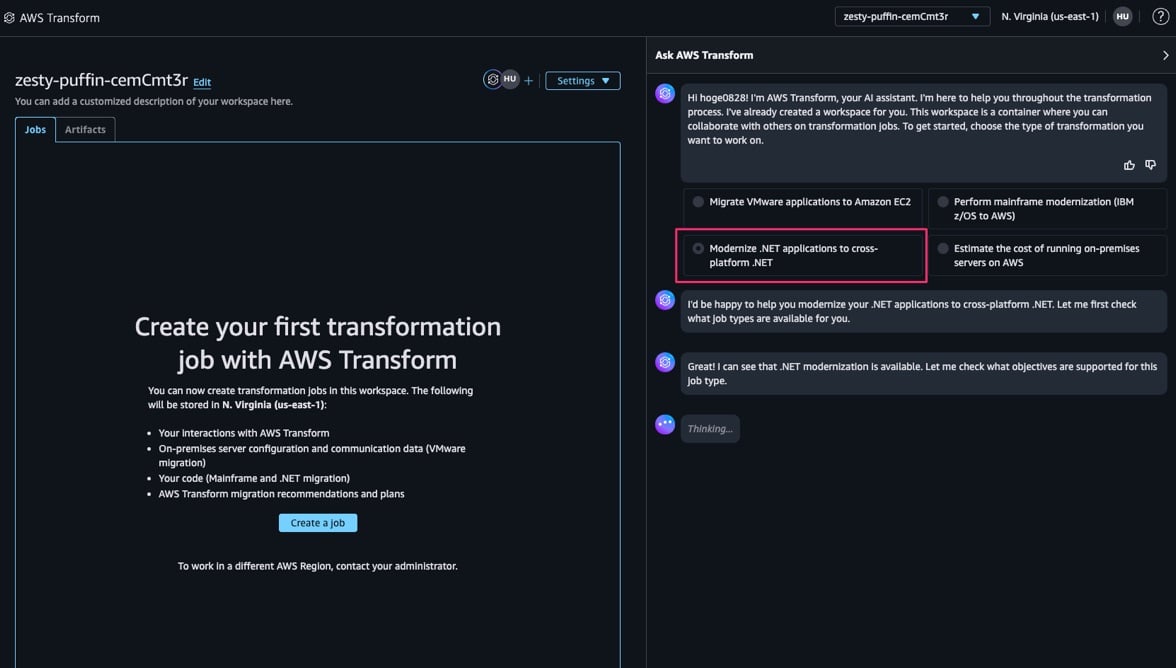Click the Edit link next to workspace name

pyautogui.click(x=202, y=82)
